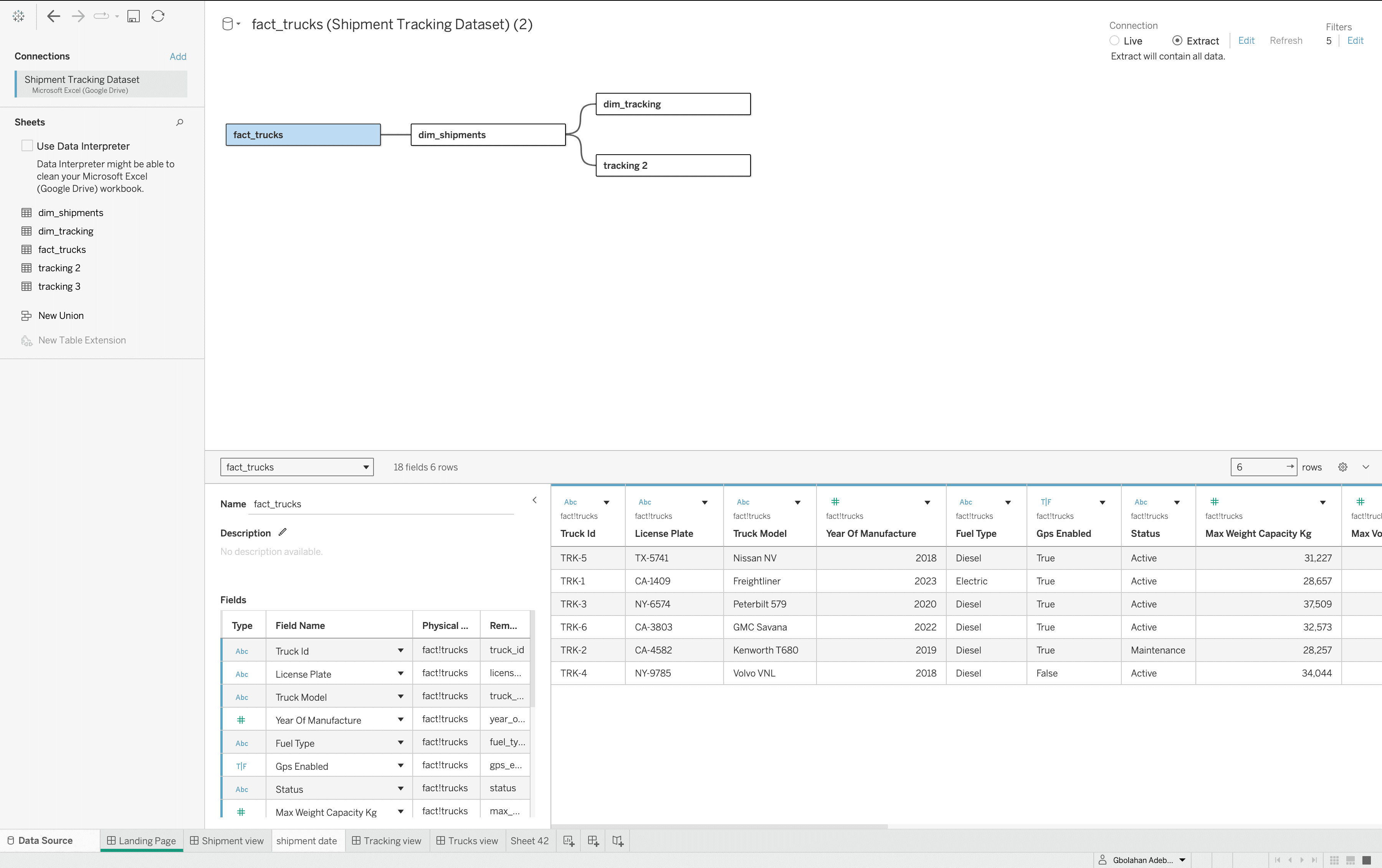Viewport: 1382px width, 868px height.
Task: Switch to the Trucks view tab
Action: 467,840
